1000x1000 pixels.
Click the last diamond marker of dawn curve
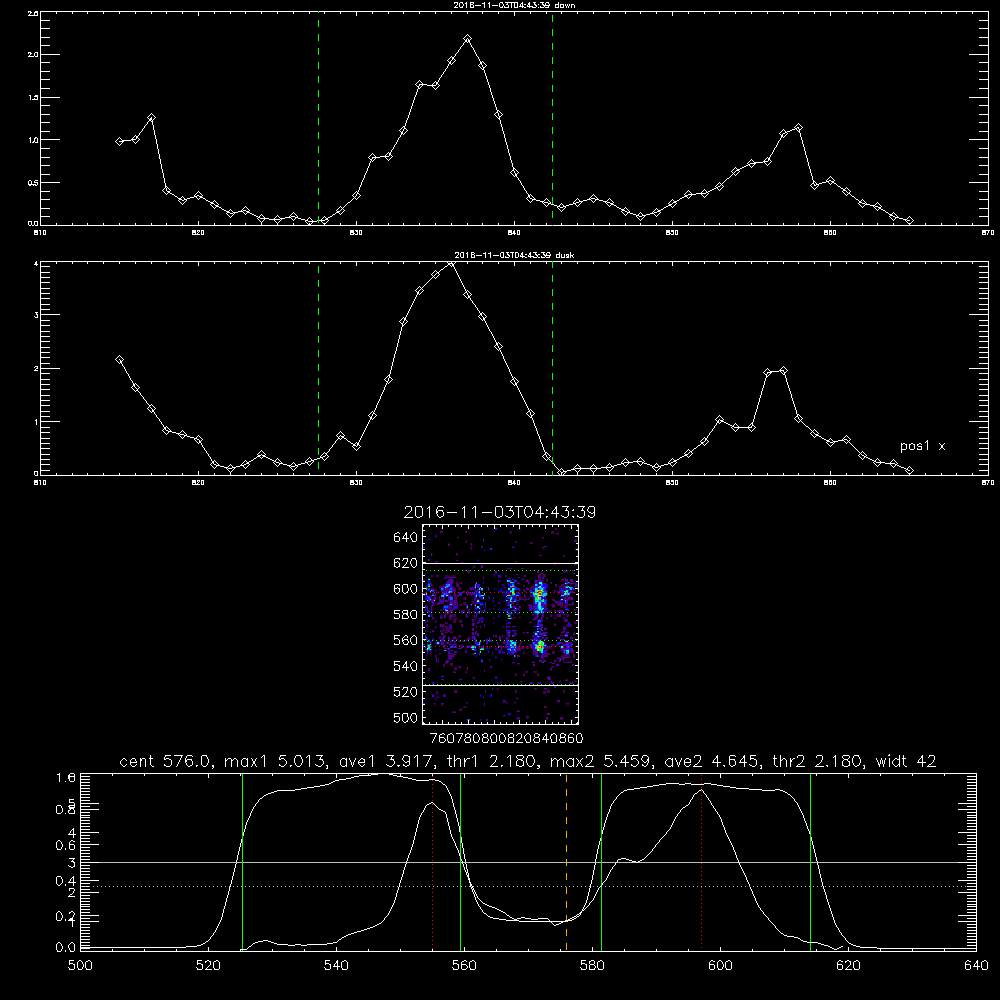(x=909, y=221)
